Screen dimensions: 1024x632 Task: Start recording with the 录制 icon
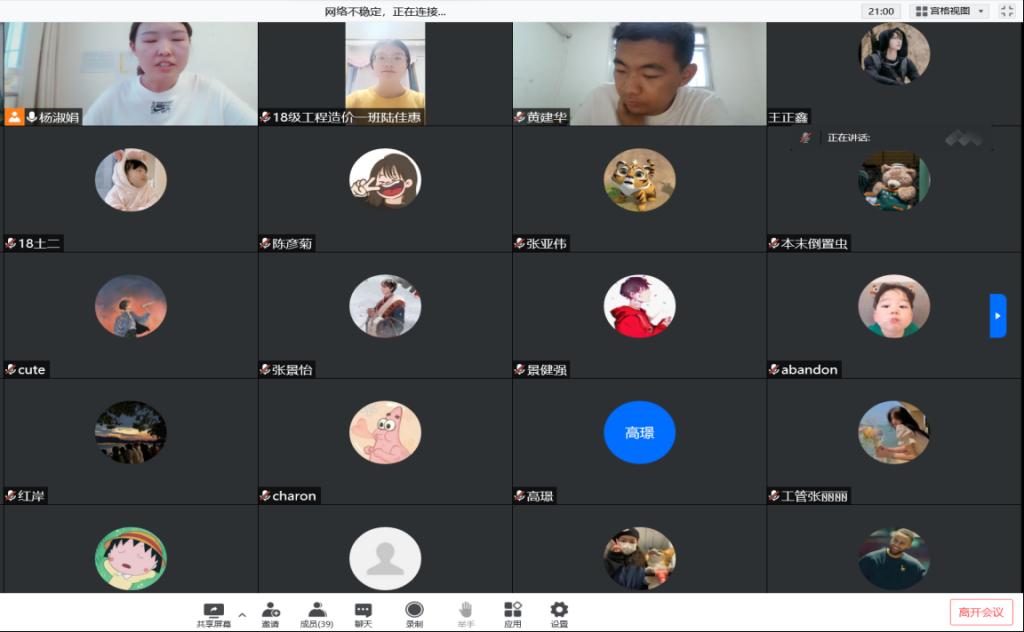click(x=414, y=610)
